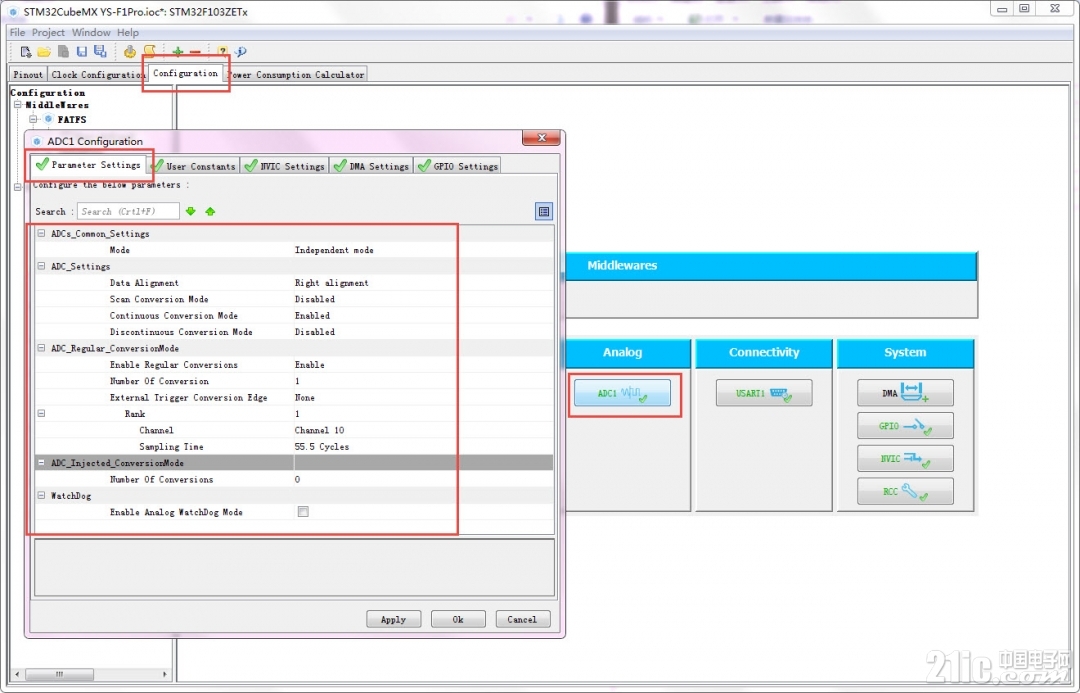The height and width of the screenshot is (693, 1080).
Task: Click the green plus toolbar icon
Action: 178,52
